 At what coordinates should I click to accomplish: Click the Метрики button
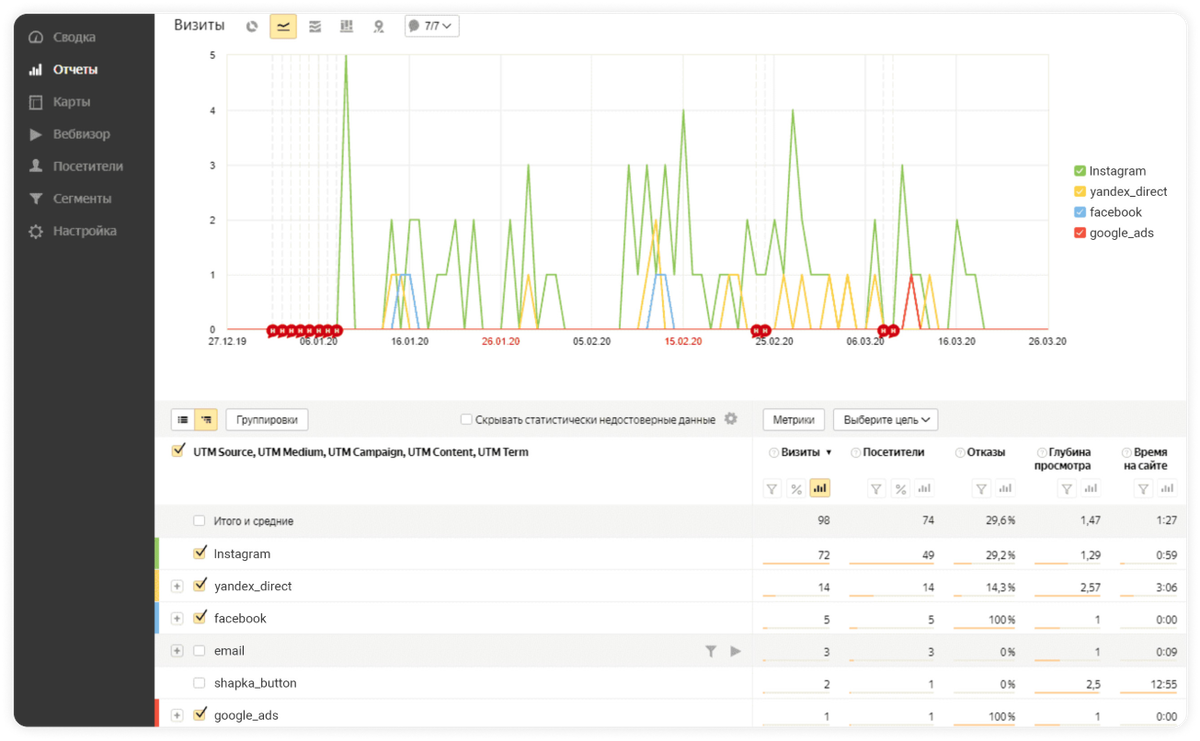point(794,420)
